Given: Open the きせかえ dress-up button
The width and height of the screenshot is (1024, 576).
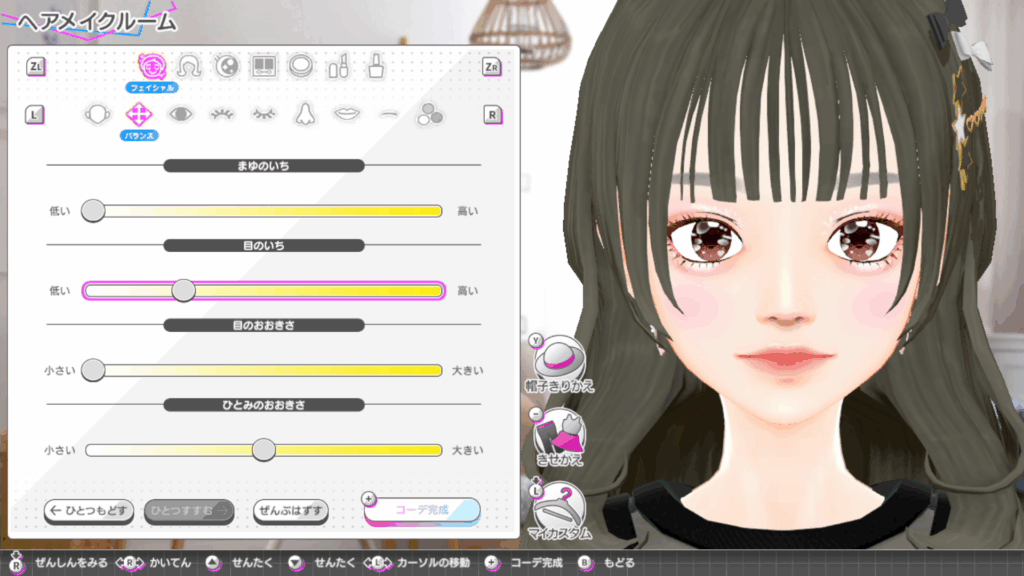Looking at the screenshot, I should (x=562, y=433).
